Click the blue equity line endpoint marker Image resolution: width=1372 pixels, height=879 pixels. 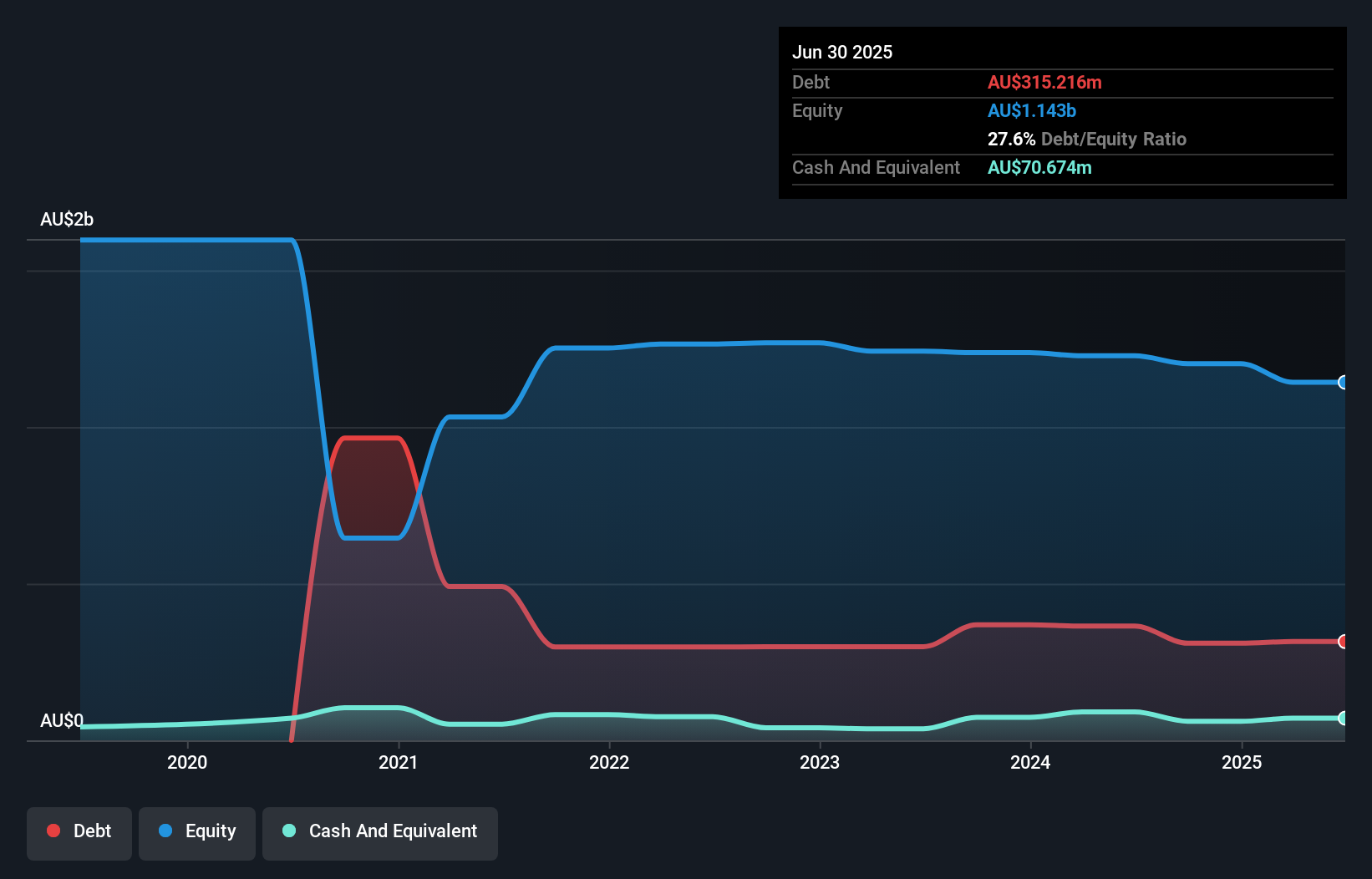(1342, 383)
